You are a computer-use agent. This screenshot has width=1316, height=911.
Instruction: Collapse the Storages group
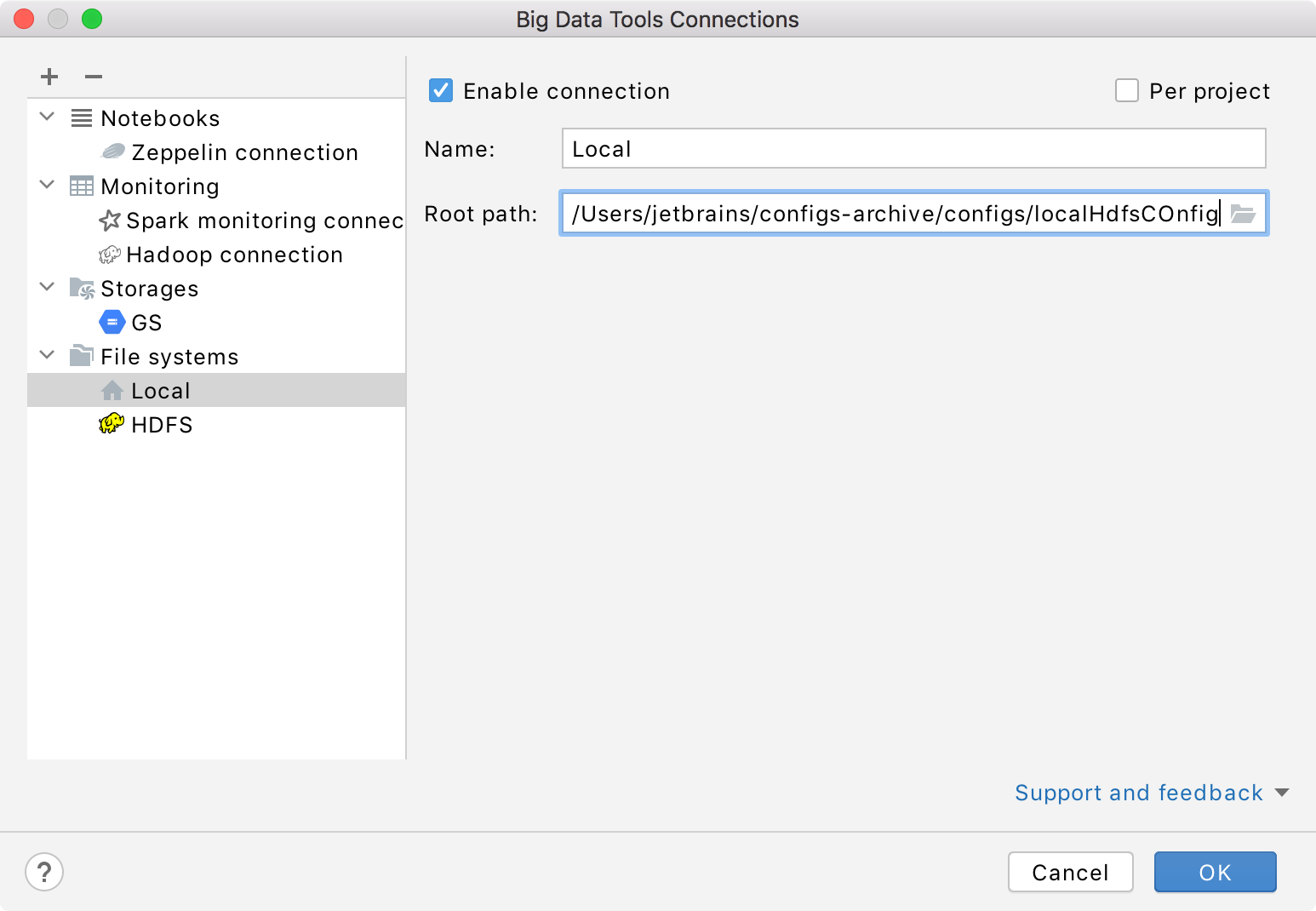click(48, 287)
